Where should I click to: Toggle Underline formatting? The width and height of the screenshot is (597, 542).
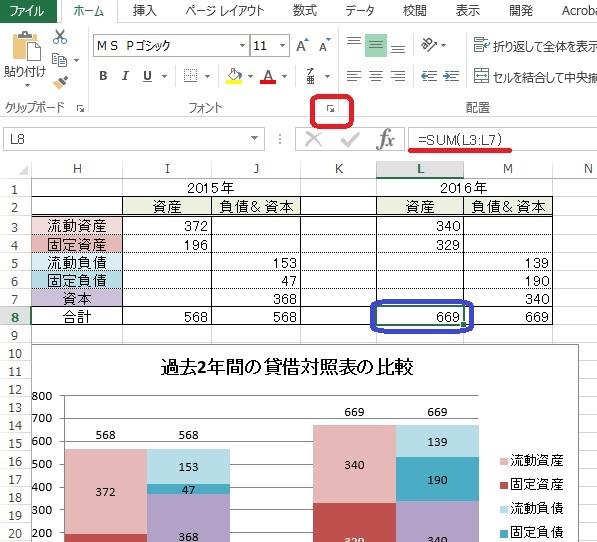pos(147,76)
